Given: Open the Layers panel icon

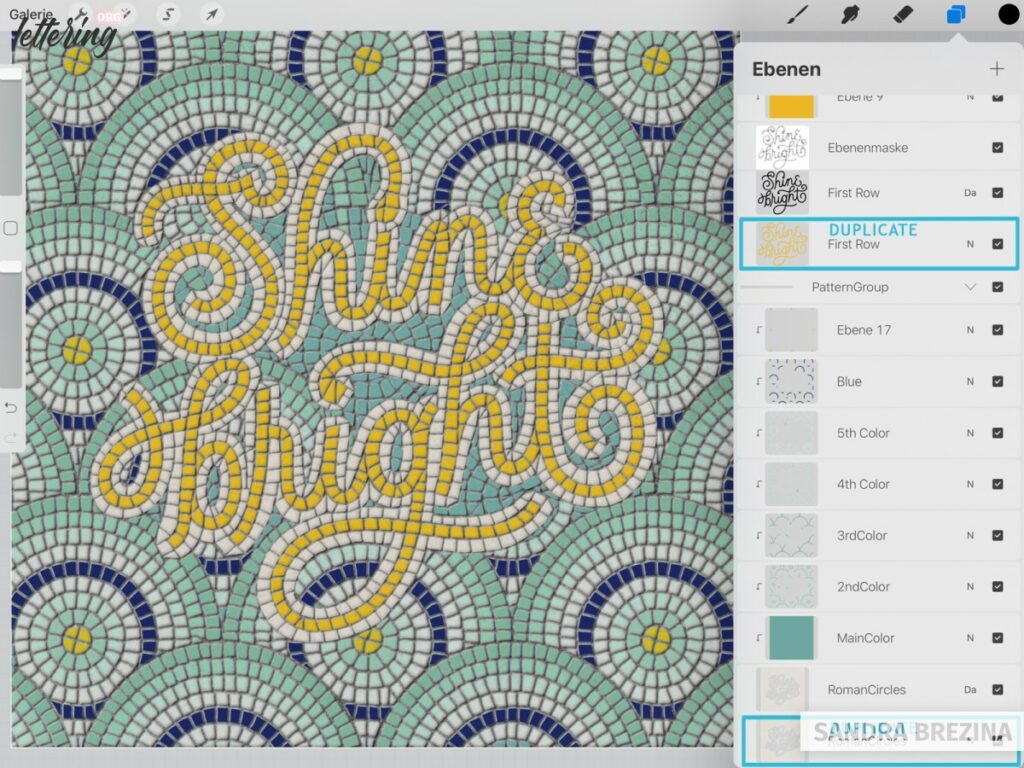Looking at the screenshot, I should (956, 14).
